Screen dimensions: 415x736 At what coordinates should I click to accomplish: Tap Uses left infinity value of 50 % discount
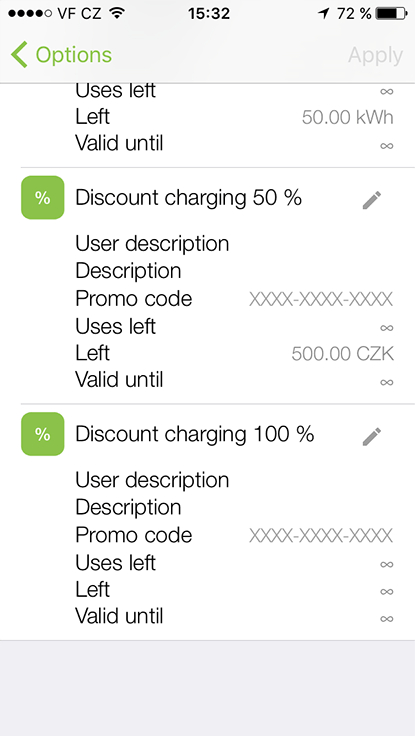click(386, 328)
